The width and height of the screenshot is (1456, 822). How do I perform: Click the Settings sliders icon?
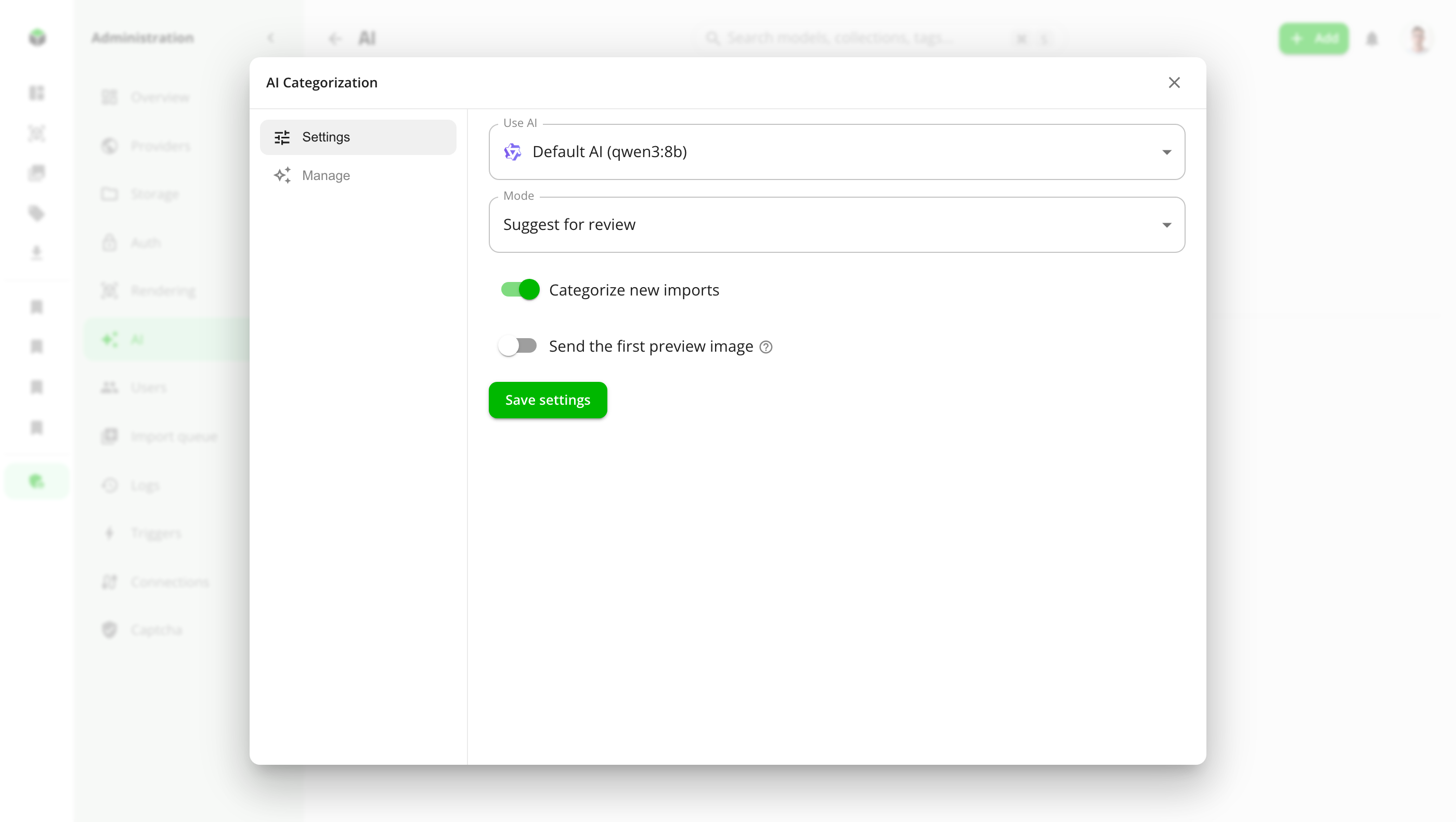pos(282,137)
